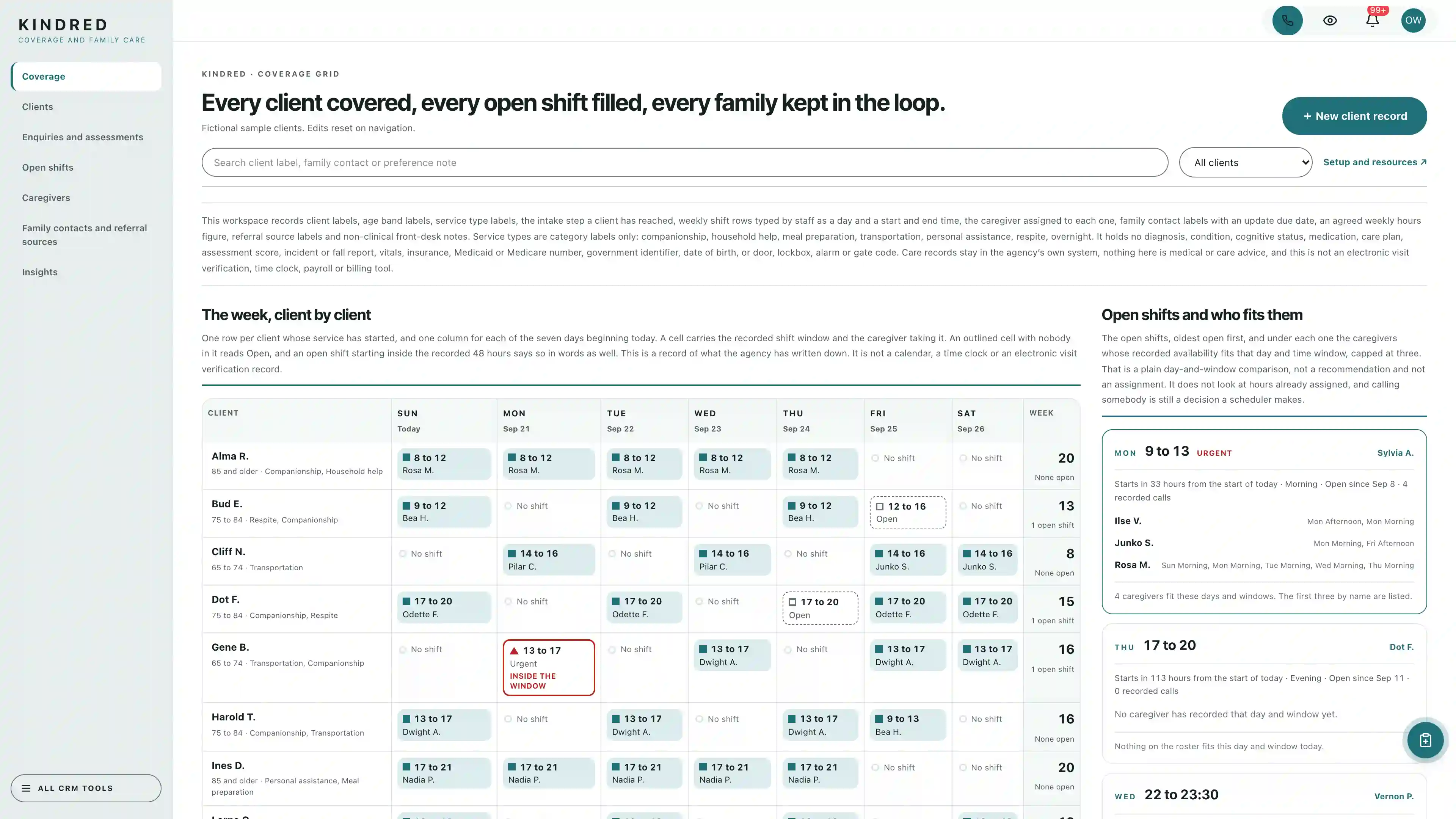Screen dimensions: 1456x819
Task: Click the Sylvia A. link on urgent card
Action: 1395,453
